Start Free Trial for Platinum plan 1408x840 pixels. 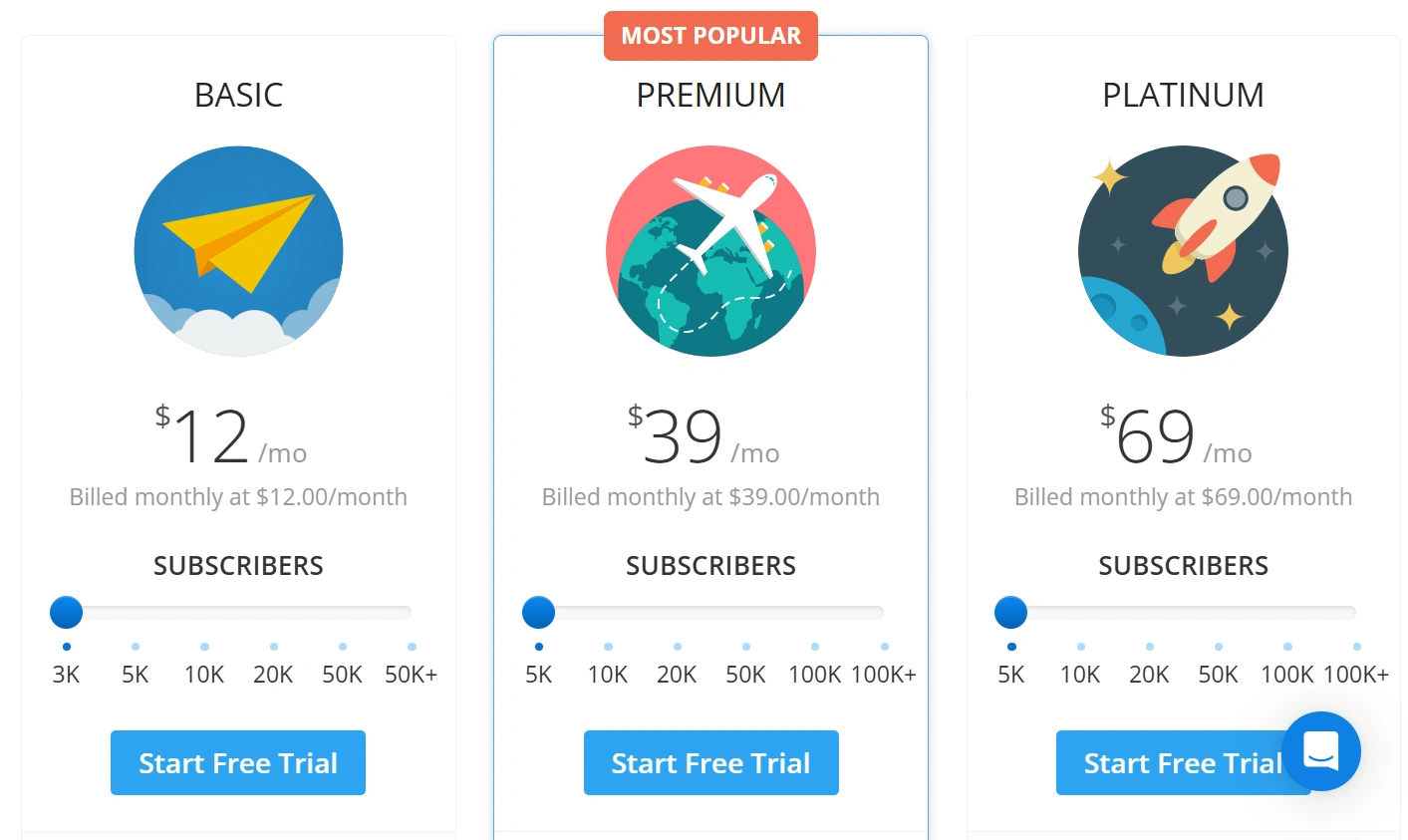pos(1166,763)
